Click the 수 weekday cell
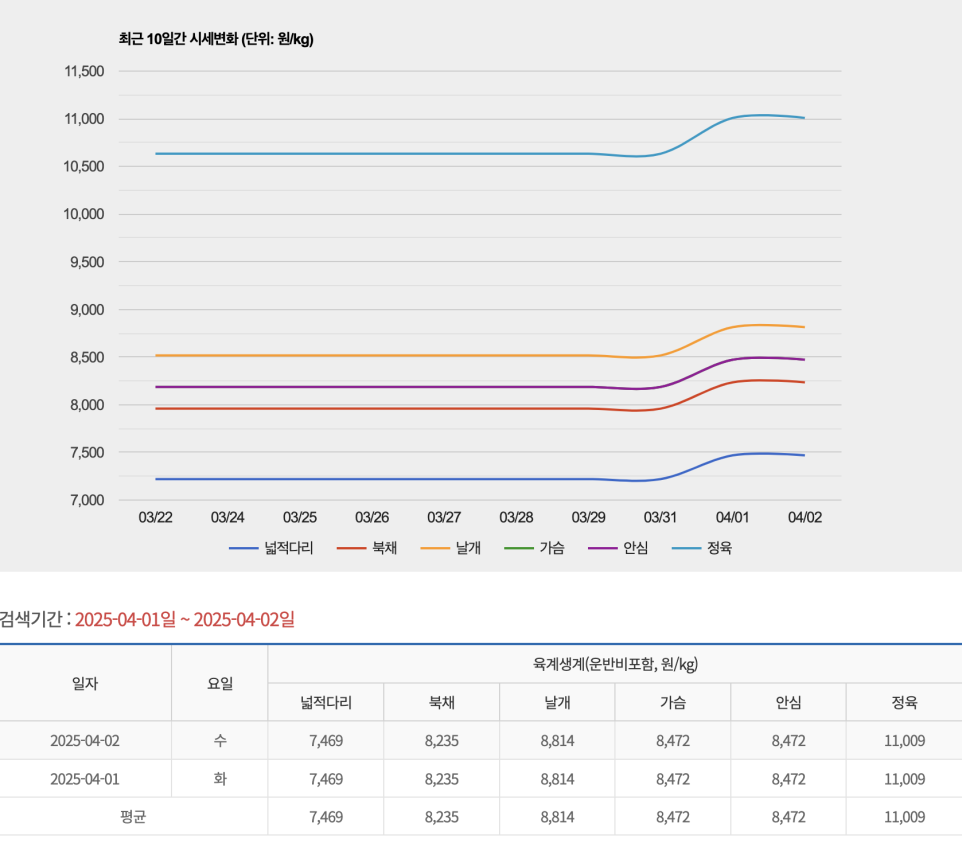966x843 pixels. pyautogui.click(x=220, y=741)
